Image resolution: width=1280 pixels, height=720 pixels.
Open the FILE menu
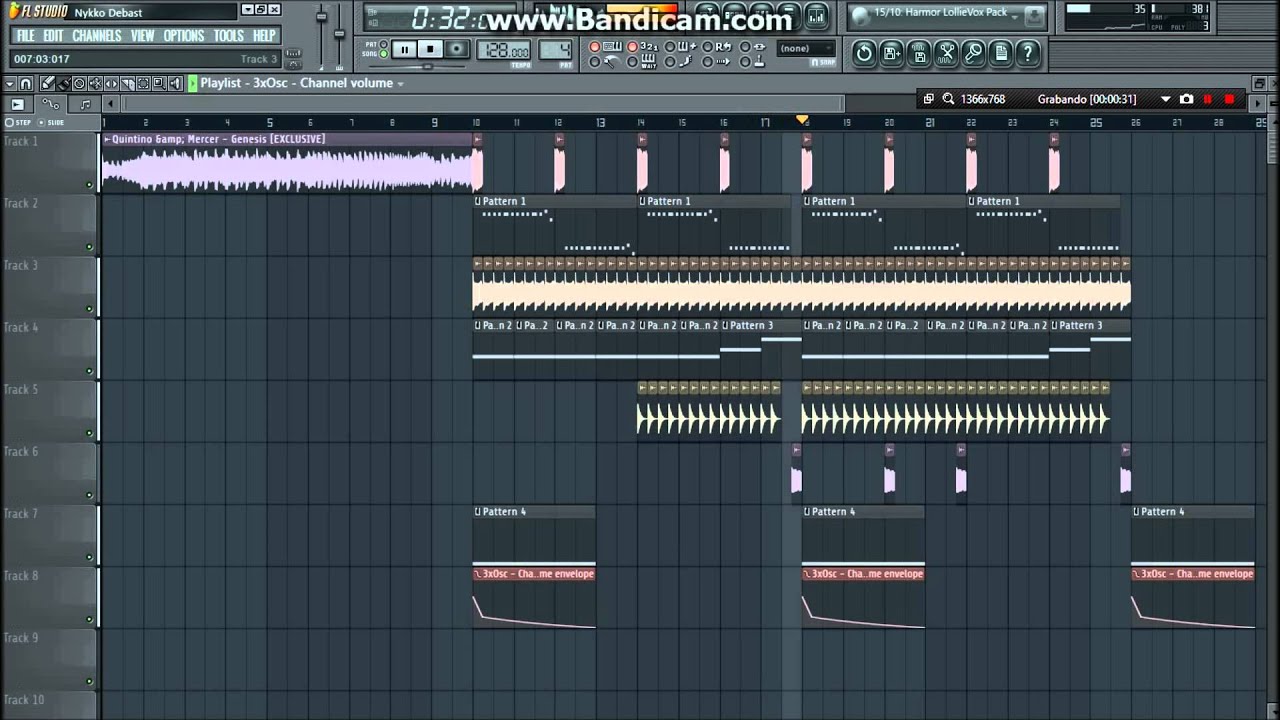(25, 35)
